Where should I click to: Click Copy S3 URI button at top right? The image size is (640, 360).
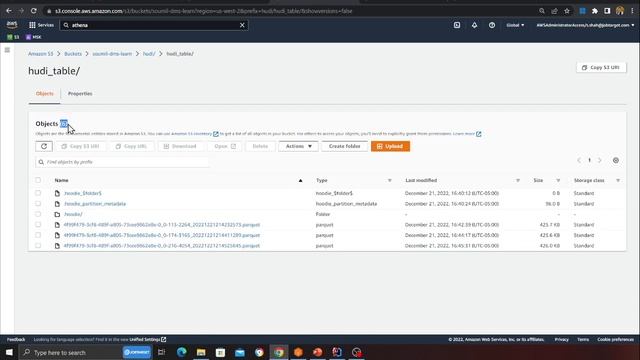(601, 67)
